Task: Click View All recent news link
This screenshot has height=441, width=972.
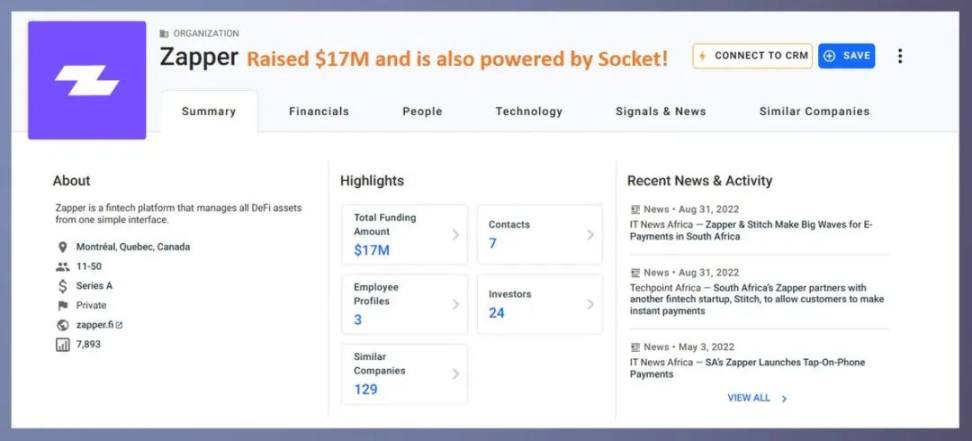Action: tap(749, 398)
